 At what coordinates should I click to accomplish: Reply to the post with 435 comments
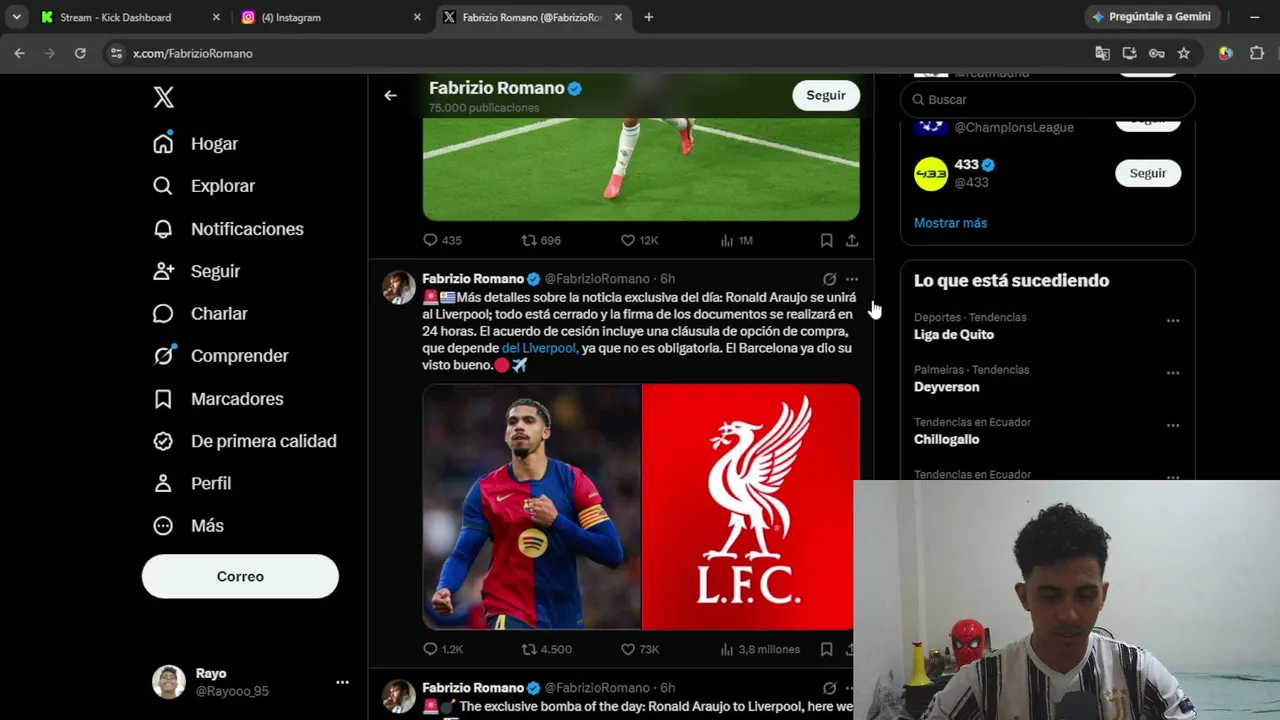pos(442,240)
